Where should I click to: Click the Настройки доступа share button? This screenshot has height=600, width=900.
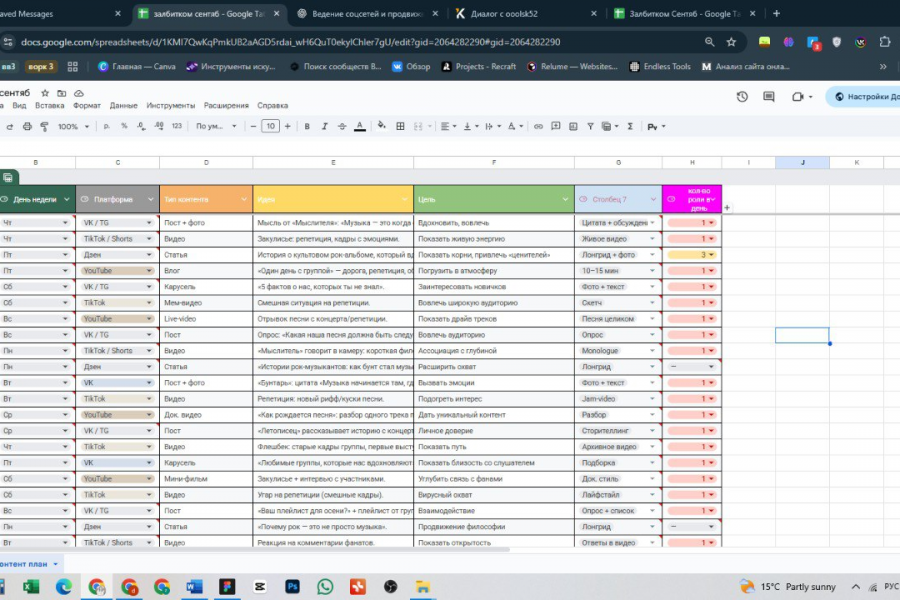coord(863,96)
